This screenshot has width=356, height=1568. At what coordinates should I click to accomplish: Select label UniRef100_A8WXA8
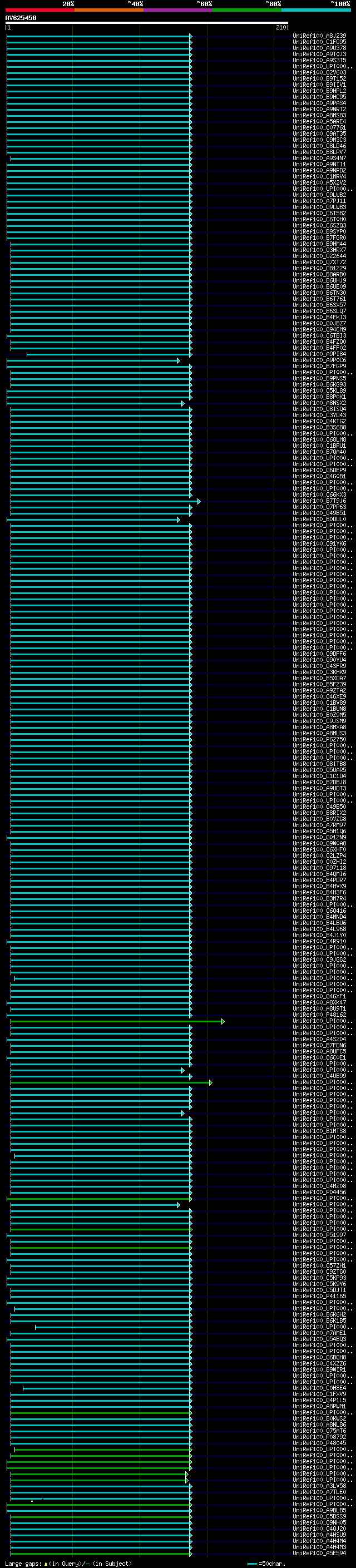[x=319, y=728]
